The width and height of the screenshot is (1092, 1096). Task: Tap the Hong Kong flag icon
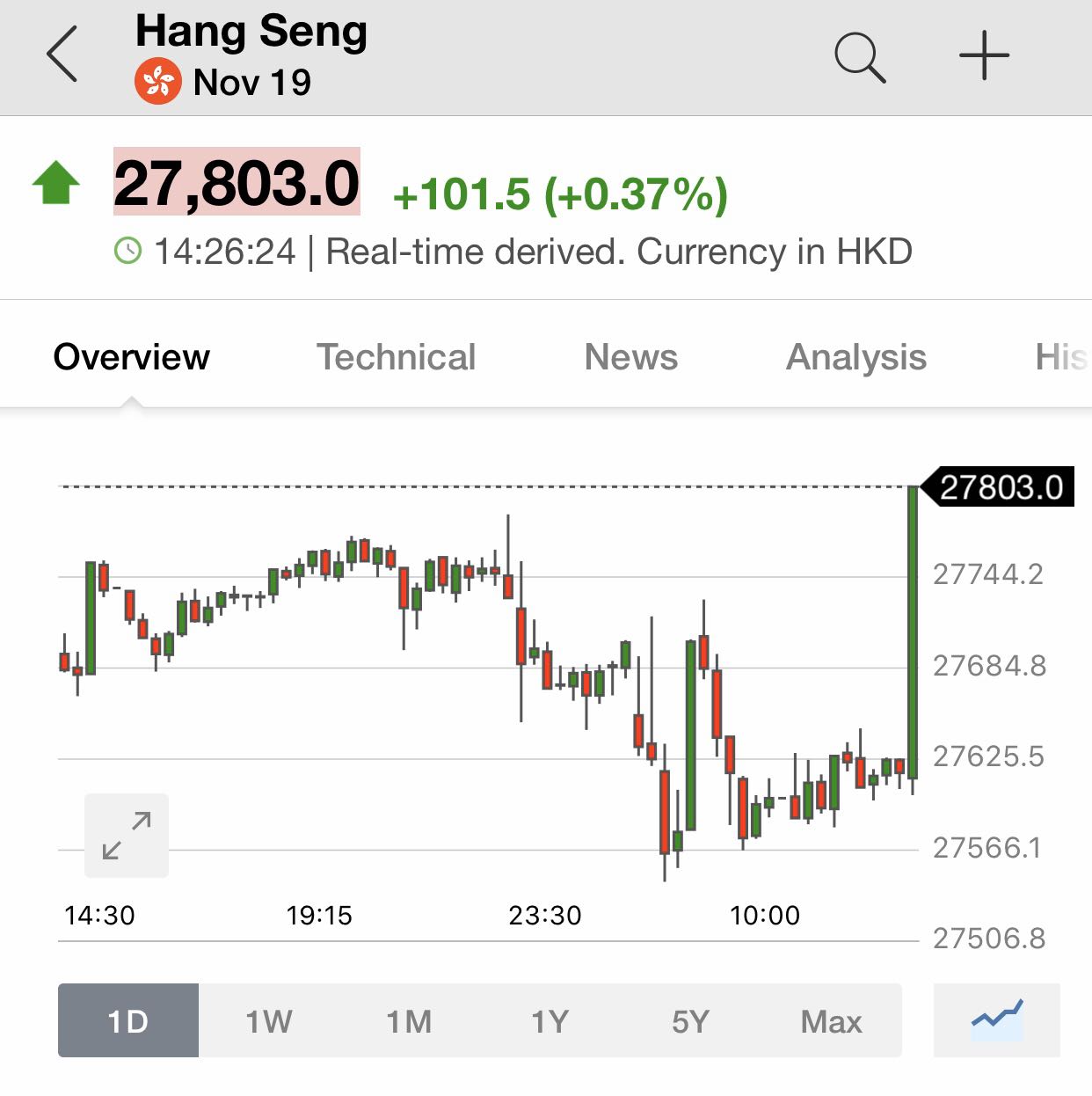158,82
